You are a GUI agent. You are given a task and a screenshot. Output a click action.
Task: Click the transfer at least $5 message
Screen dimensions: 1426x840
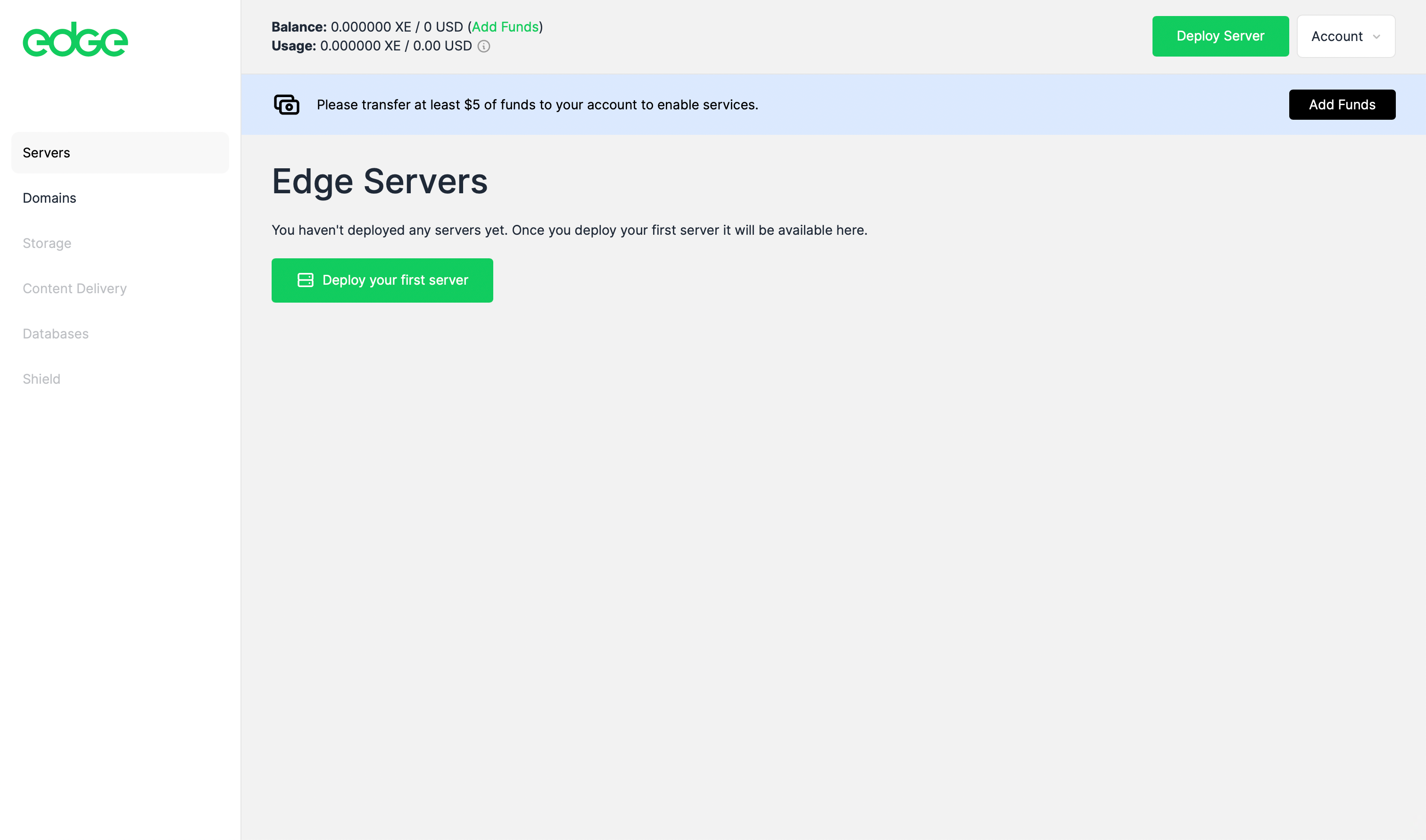537,105
